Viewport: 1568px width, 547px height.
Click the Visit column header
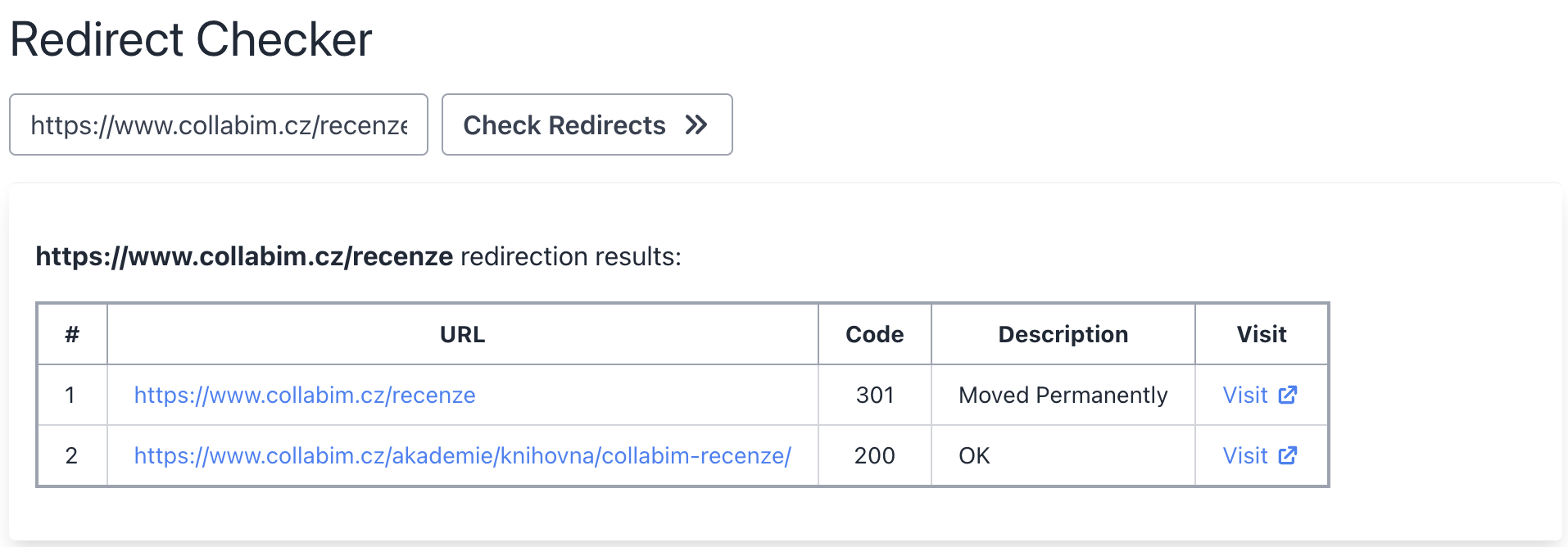tap(1262, 334)
